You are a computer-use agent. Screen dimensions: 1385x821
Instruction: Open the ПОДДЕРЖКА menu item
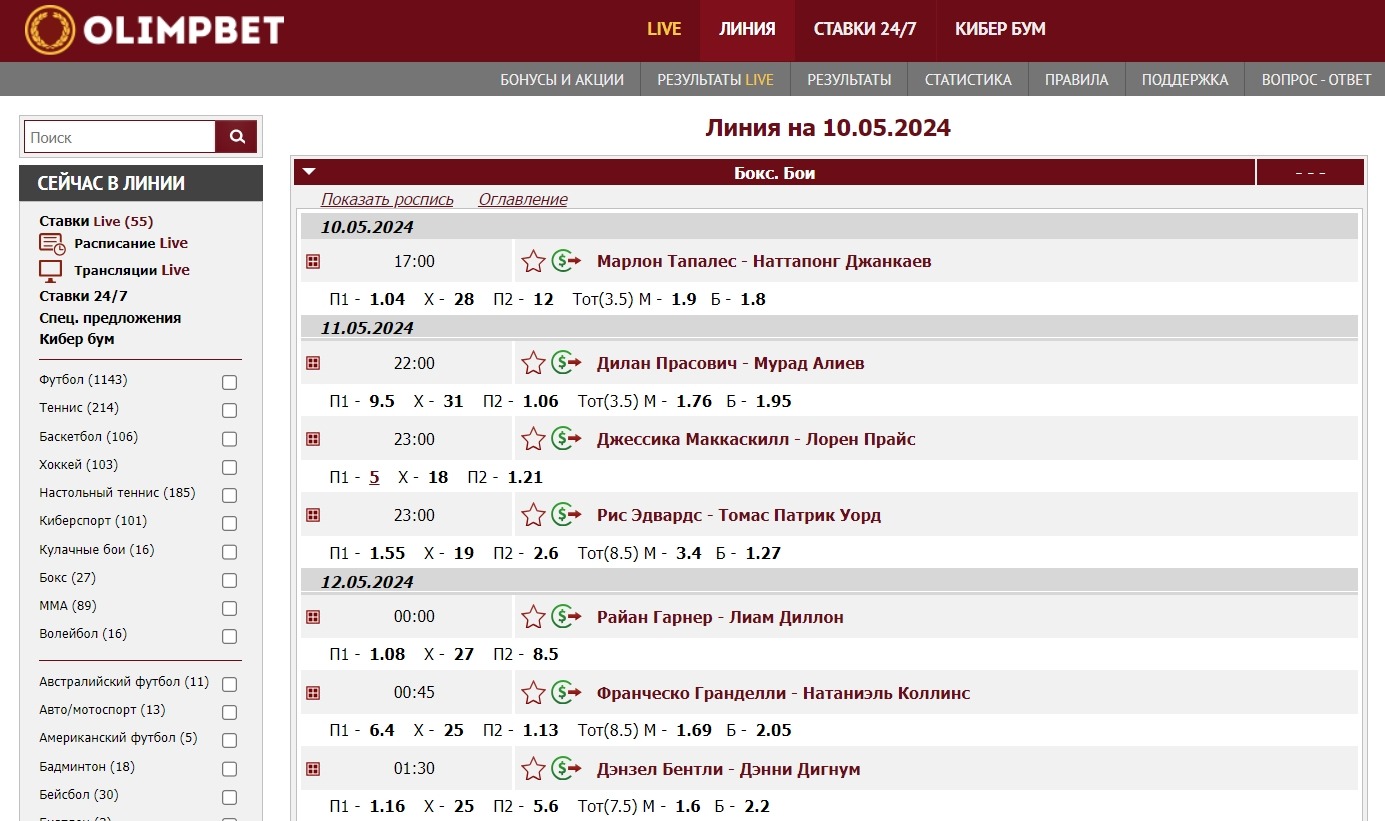pyautogui.click(x=1185, y=80)
